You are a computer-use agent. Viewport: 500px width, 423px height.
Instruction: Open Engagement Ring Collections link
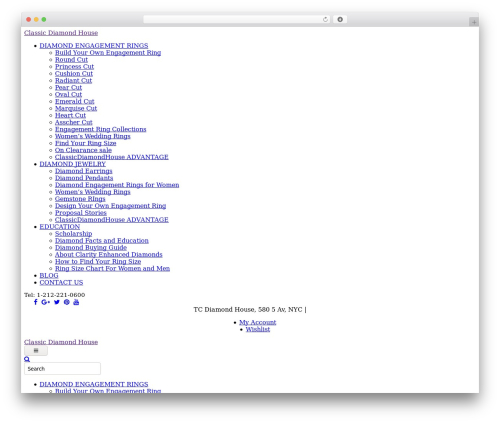101,129
